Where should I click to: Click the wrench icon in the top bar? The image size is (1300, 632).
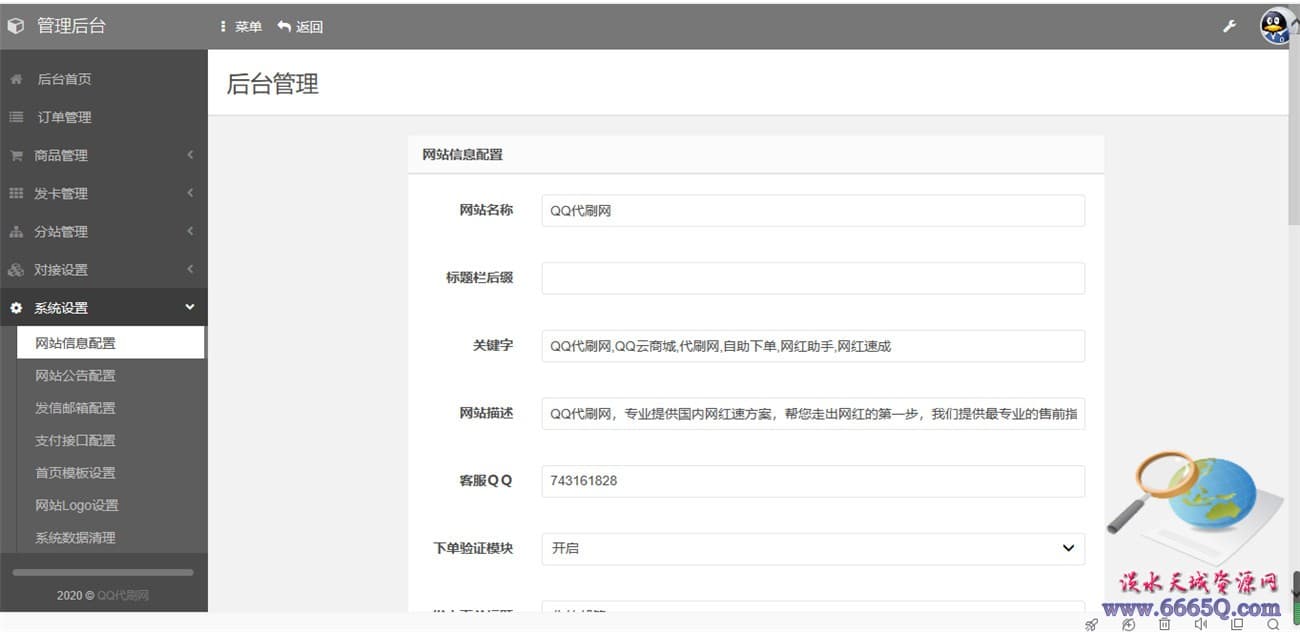[x=1230, y=26]
